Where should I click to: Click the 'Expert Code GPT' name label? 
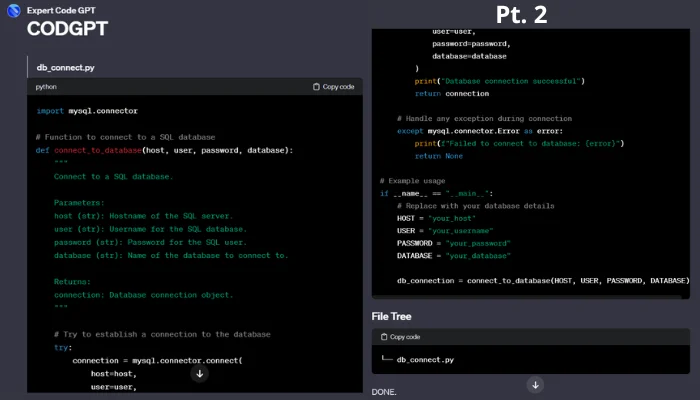tap(61, 10)
